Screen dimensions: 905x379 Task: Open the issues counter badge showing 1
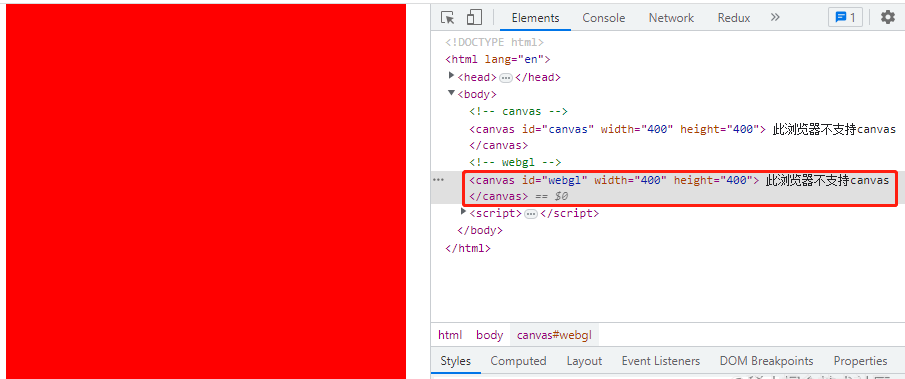pos(846,17)
